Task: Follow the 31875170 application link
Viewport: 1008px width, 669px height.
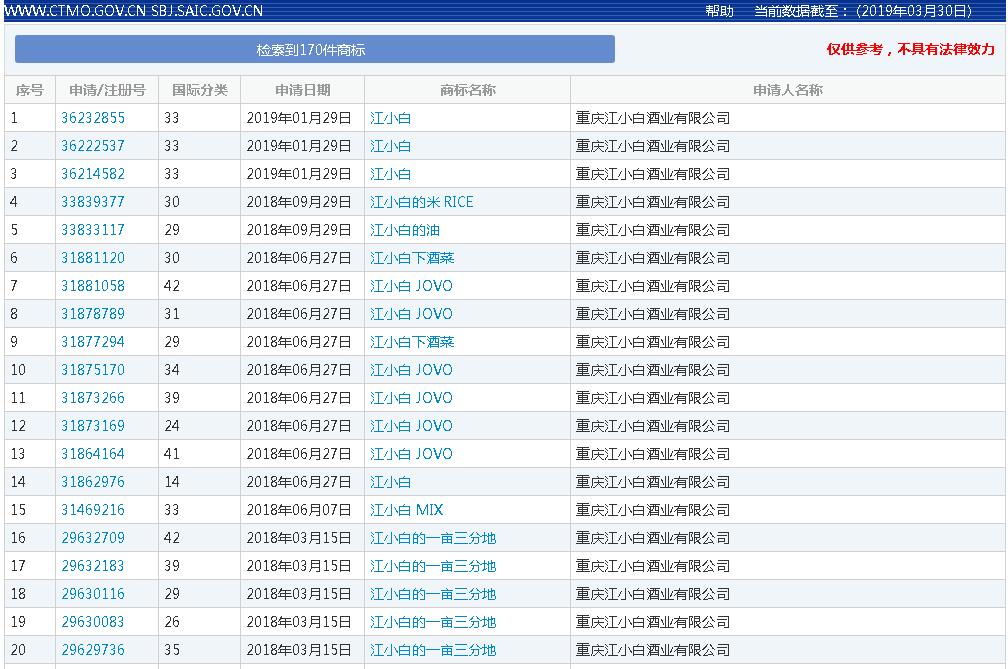Action: tap(93, 370)
